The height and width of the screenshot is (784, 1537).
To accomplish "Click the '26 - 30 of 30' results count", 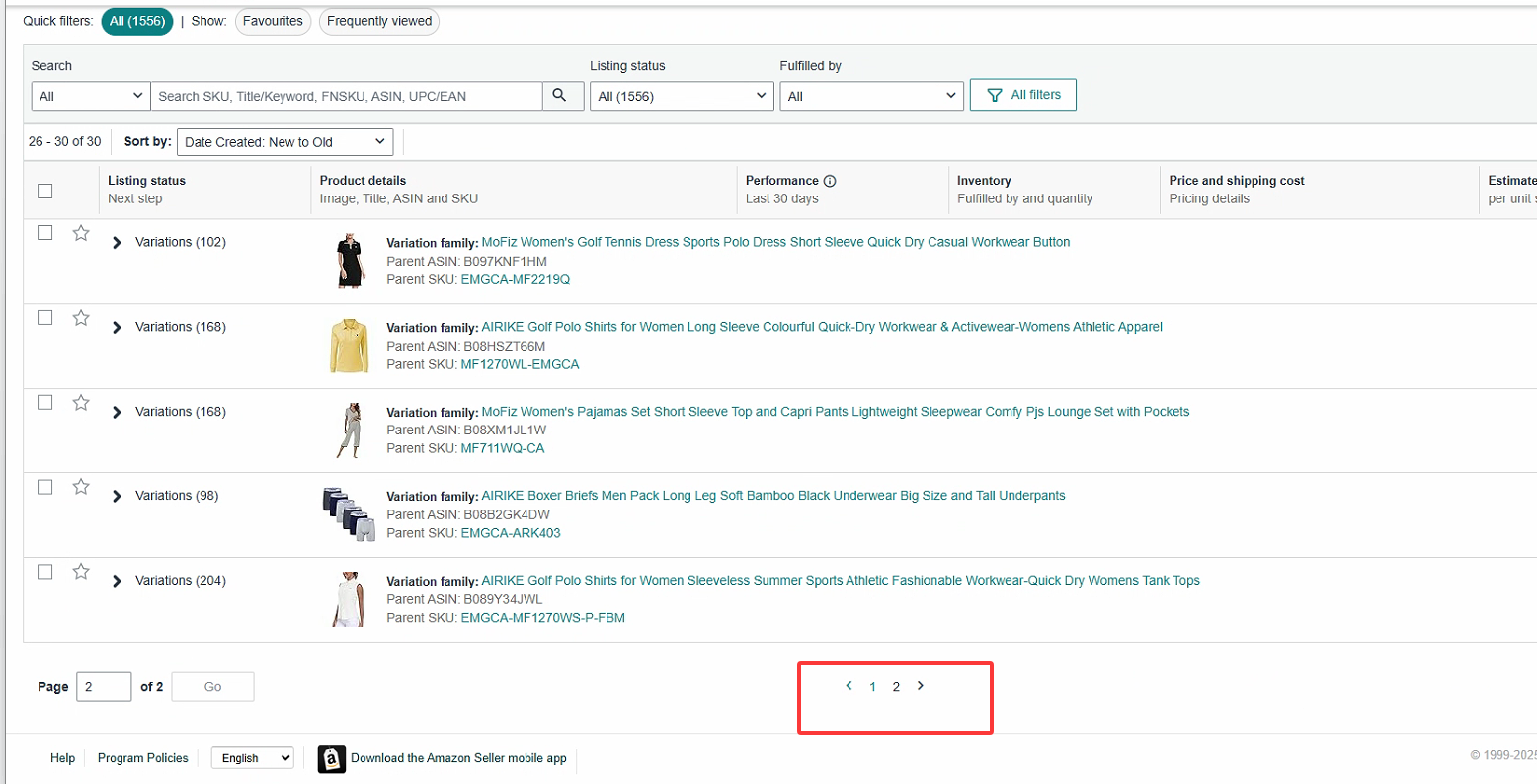I will (x=65, y=142).
